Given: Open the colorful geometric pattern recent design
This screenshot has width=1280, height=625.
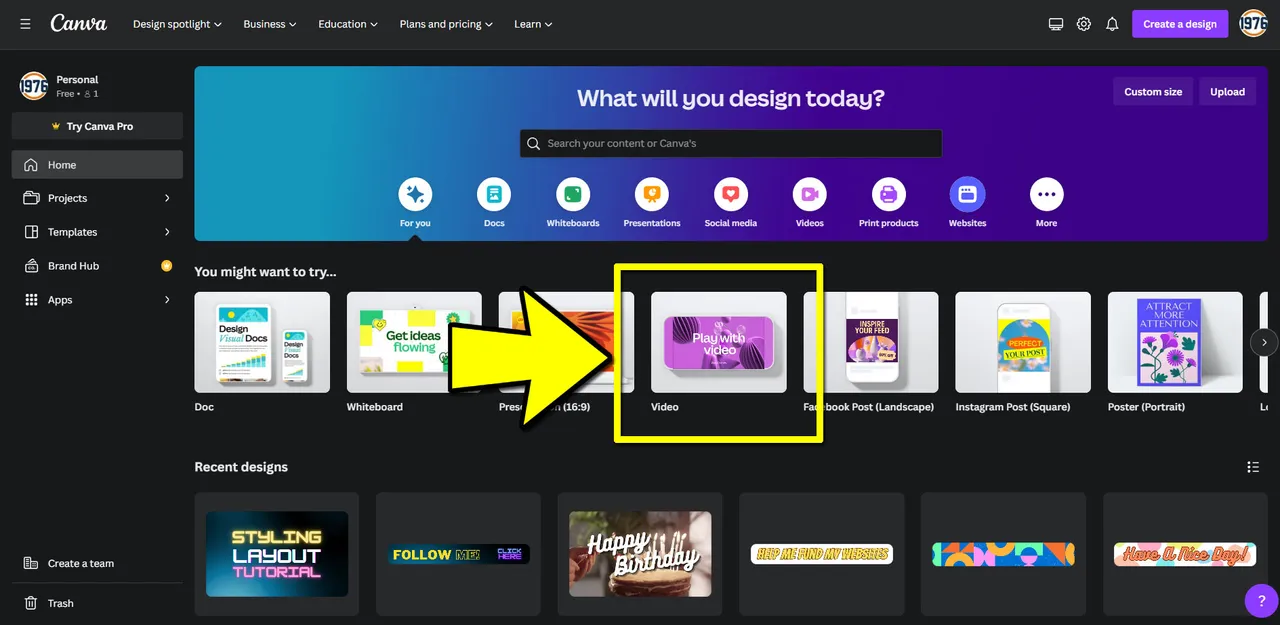Looking at the screenshot, I should (x=1003, y=554).
